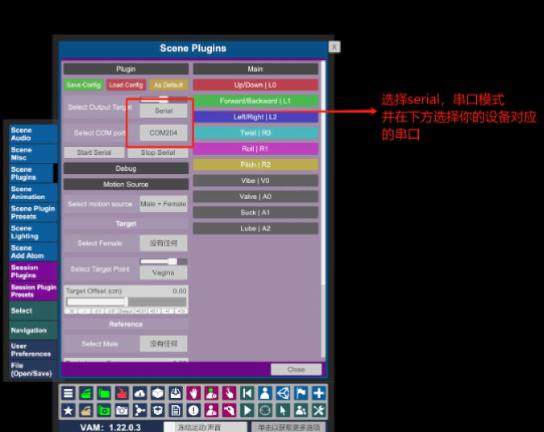Screen dimensions: 544x432
Task: Switch to the Scene Misc tab
Action: [x=33, y=154]
